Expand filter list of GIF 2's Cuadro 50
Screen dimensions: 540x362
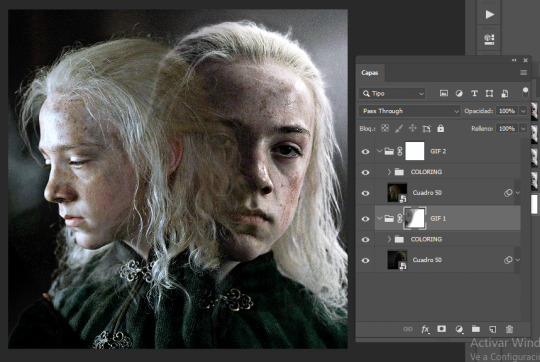click(517, 193)
